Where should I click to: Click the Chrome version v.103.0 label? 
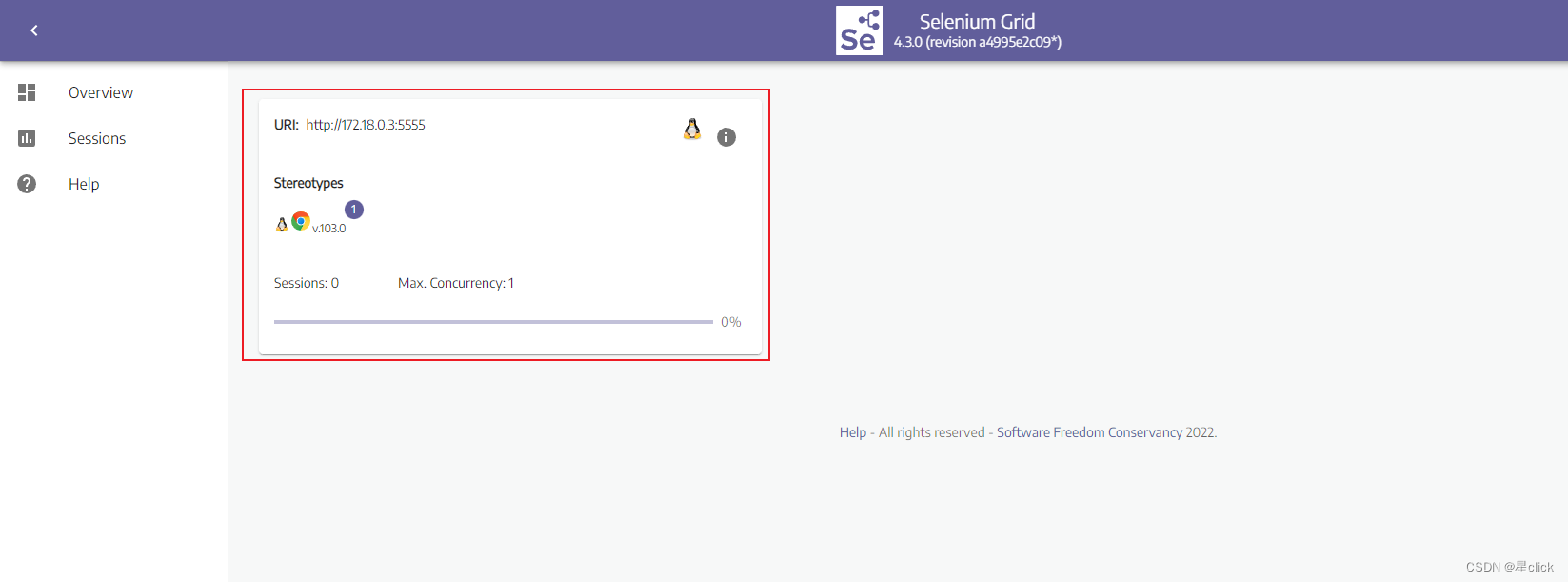point(329,229)
